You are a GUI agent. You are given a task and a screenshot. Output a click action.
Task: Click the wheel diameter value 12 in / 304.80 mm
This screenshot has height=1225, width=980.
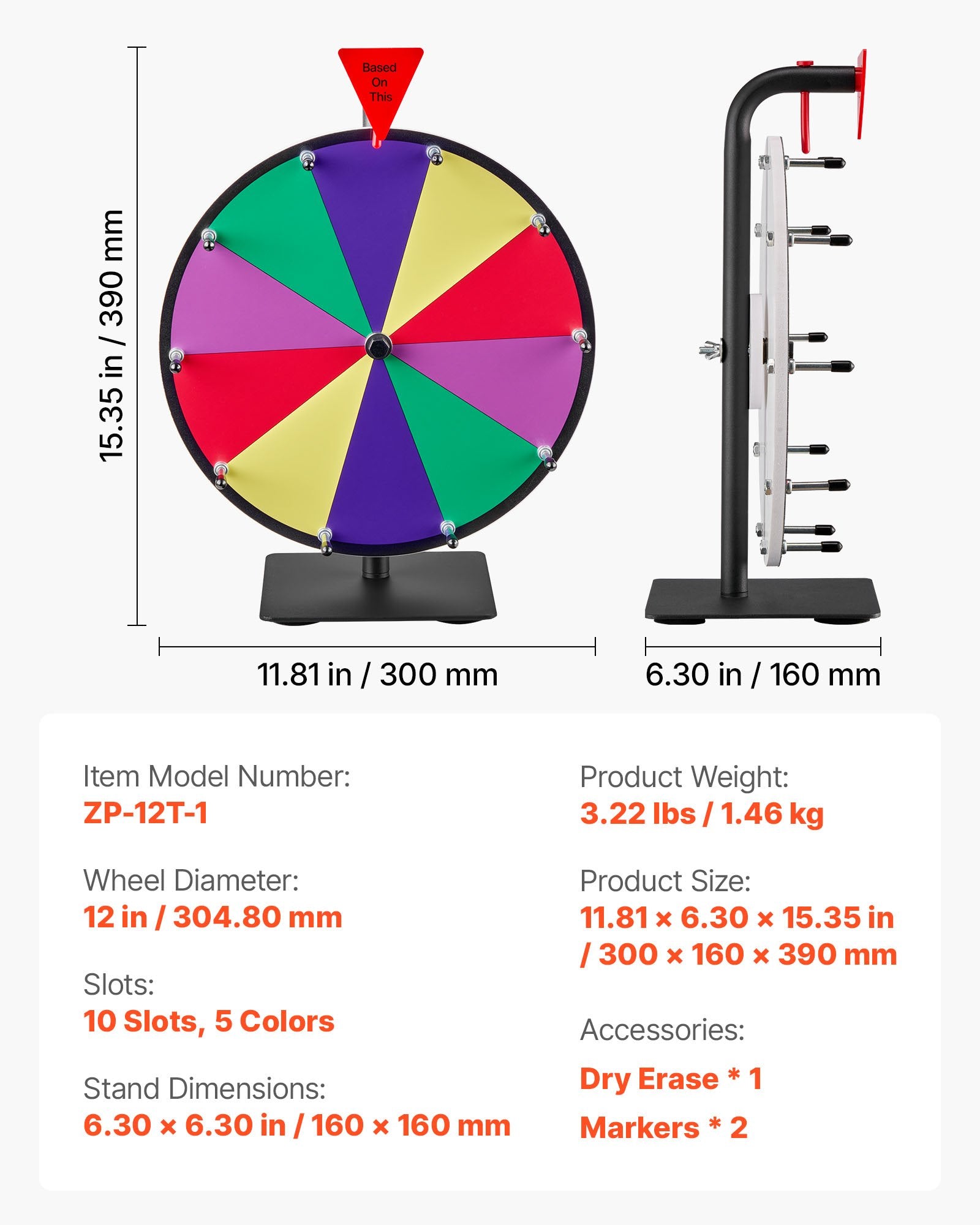coord(213,917)
